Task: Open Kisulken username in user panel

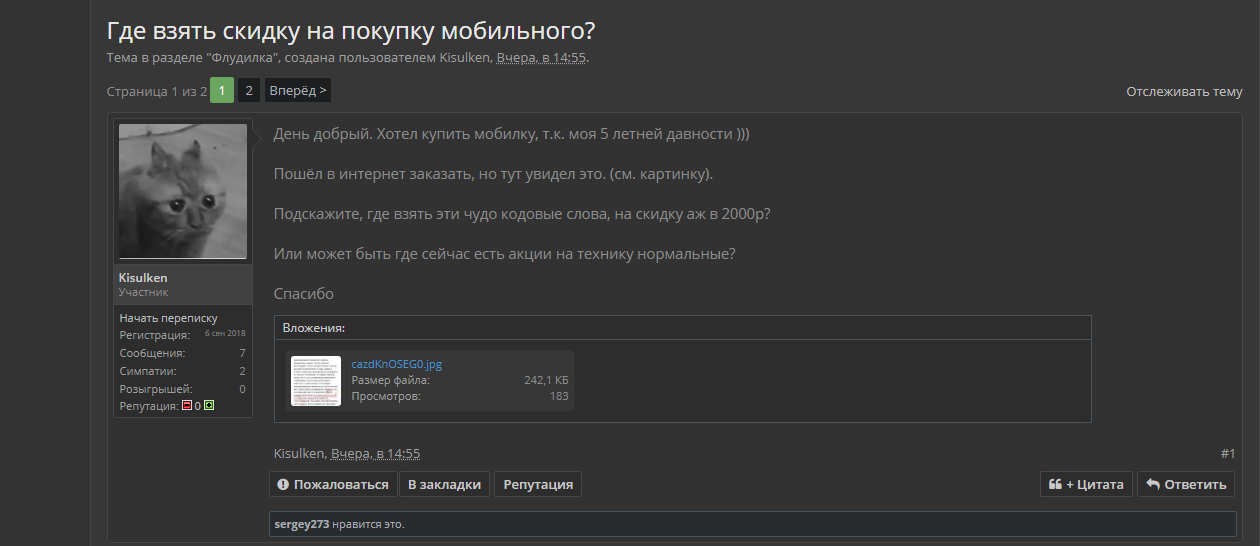Action: (143, 277)
